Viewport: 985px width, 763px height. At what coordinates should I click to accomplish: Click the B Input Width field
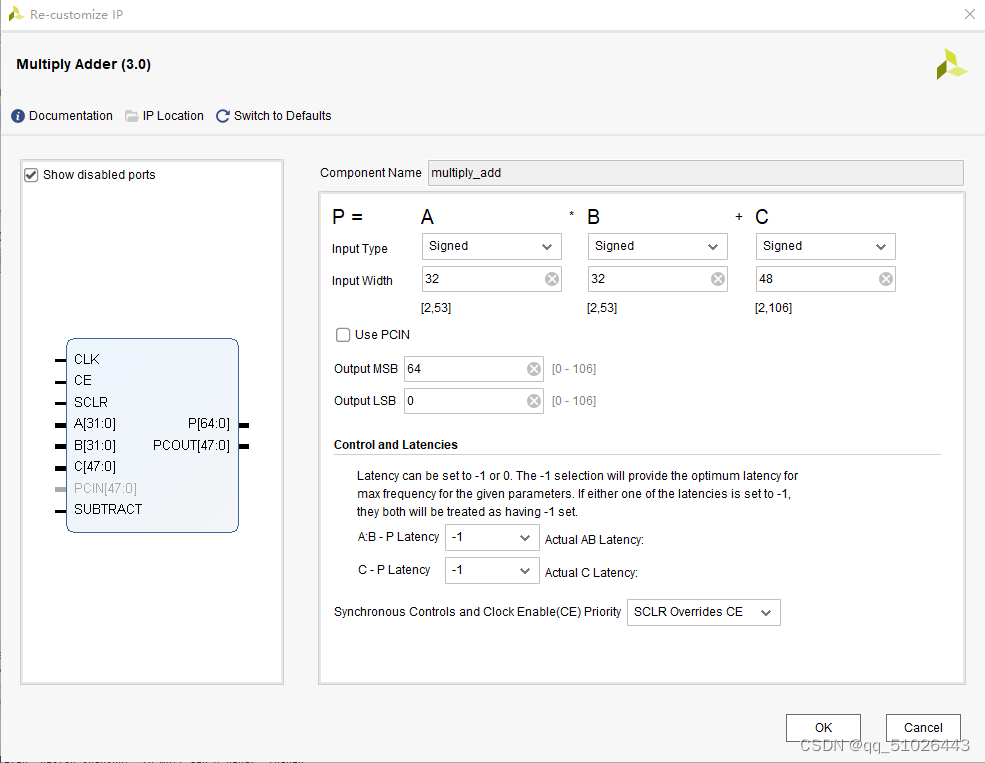pyautogui.click(x=657, y=279)
